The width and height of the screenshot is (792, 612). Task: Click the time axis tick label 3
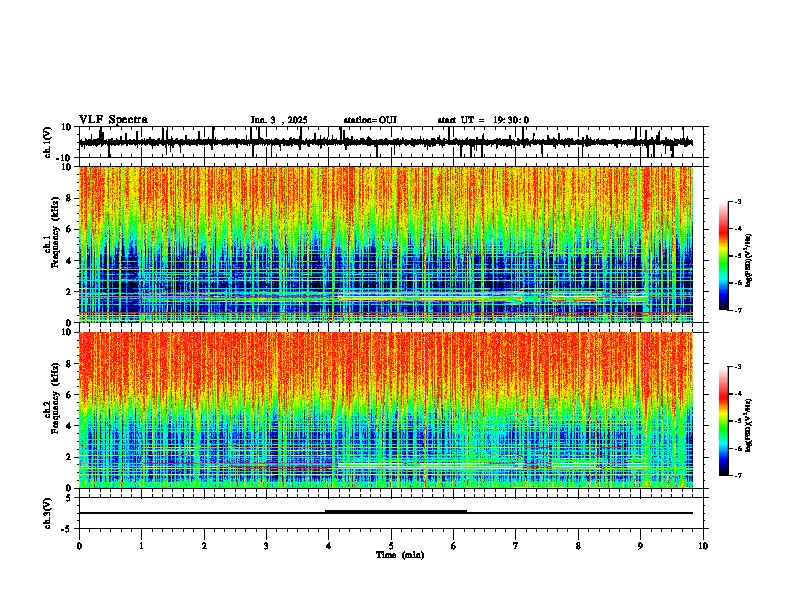[266, 546]
